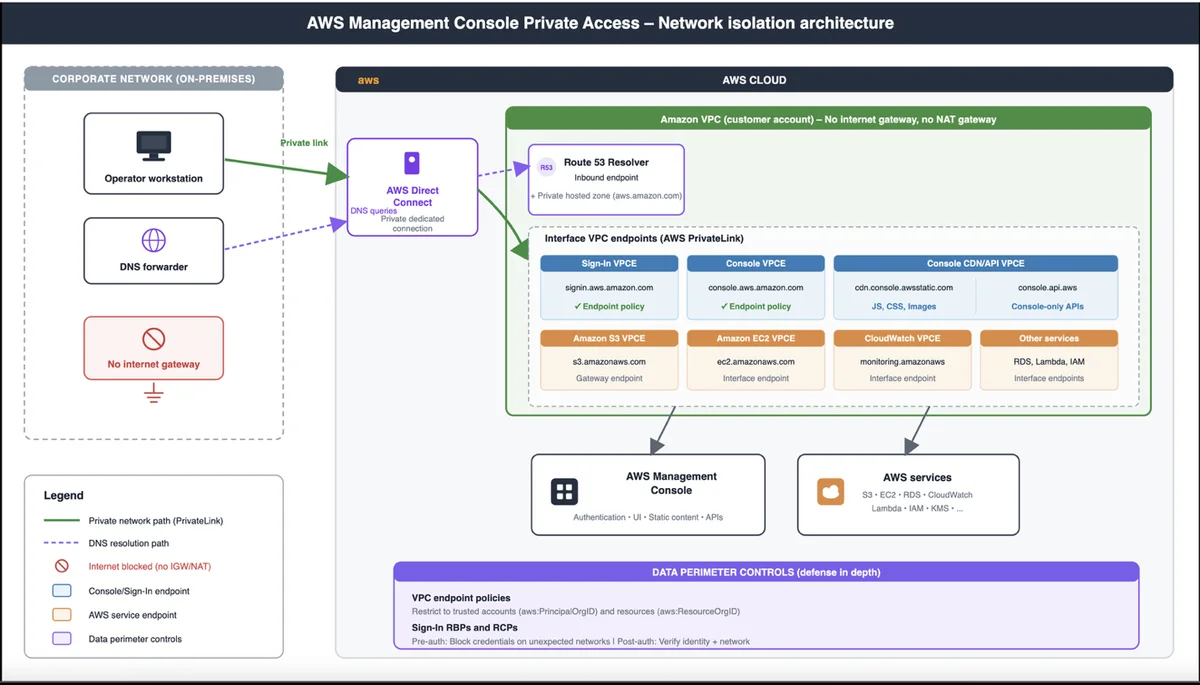Image resolution: width=1200 pixels, height=685 pixels.
Task: Click the Sign-In RBPs and RCPs heading
Action: (x=465, y=628)
